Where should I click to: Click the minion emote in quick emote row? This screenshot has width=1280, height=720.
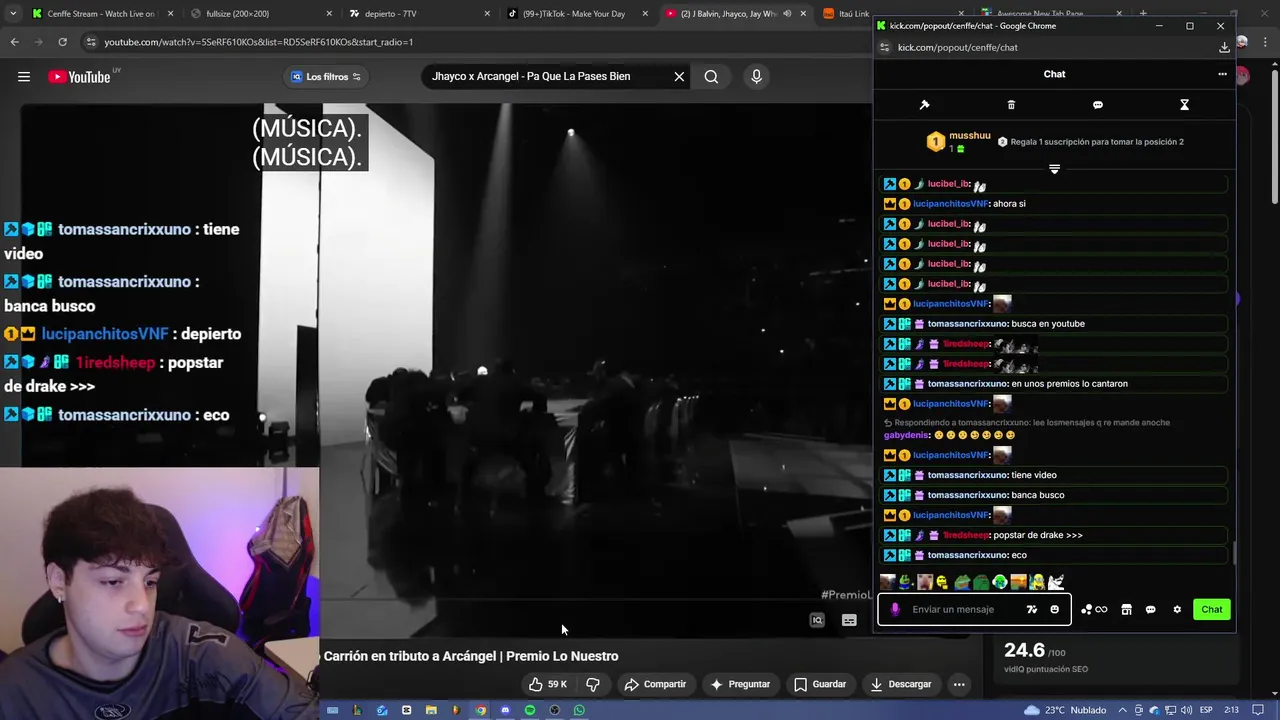(1037, 582)
